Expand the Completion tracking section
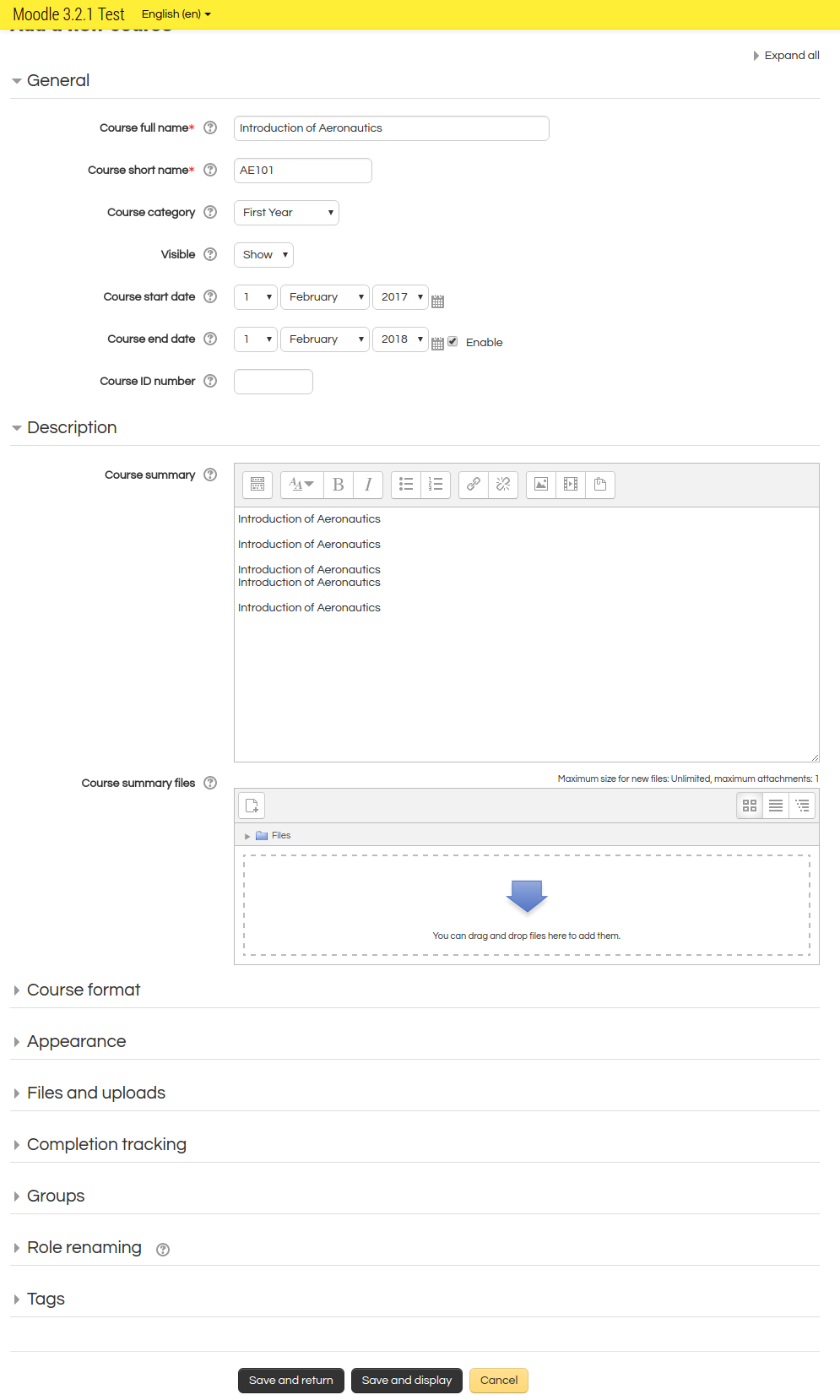This screenshot has width=840, height=1400. pos(106,1144)
